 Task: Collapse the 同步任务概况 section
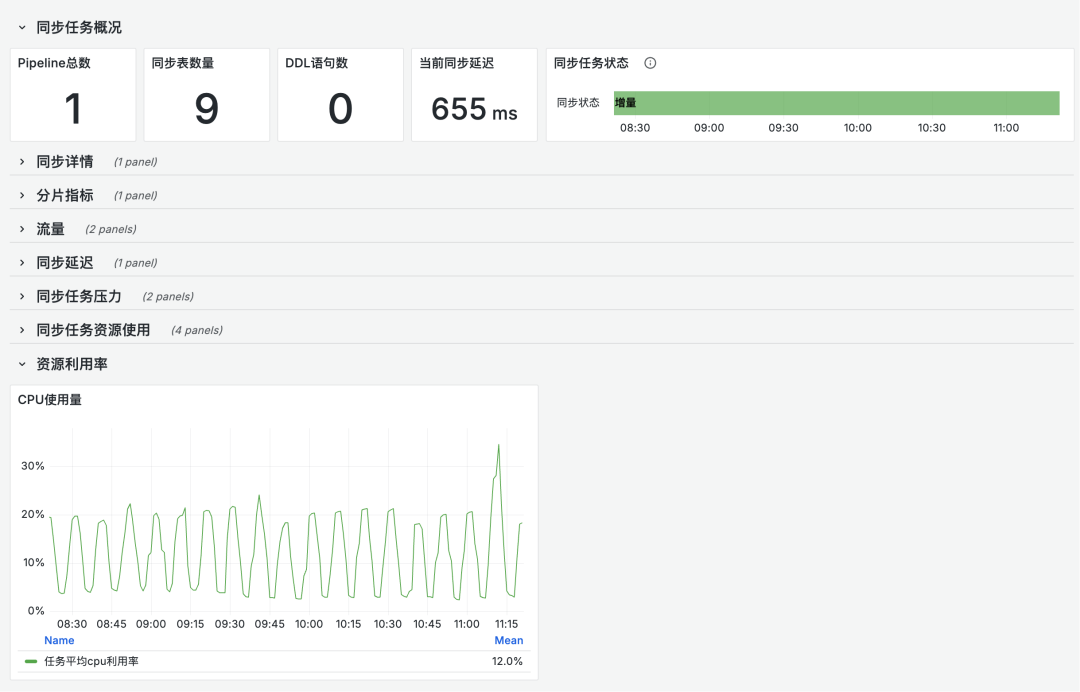[x=22, y=28]
